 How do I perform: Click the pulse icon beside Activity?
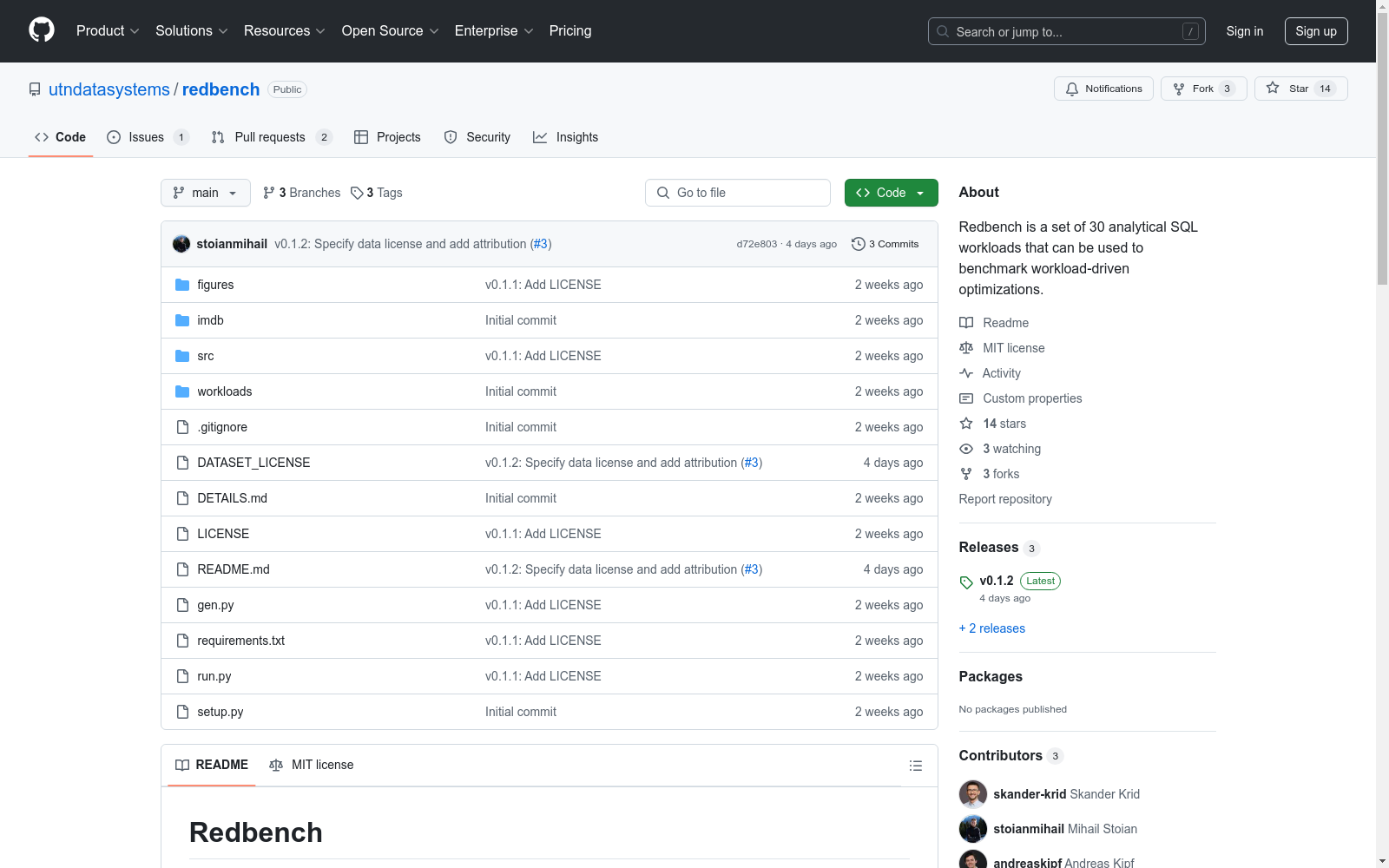tap(966, 373)
